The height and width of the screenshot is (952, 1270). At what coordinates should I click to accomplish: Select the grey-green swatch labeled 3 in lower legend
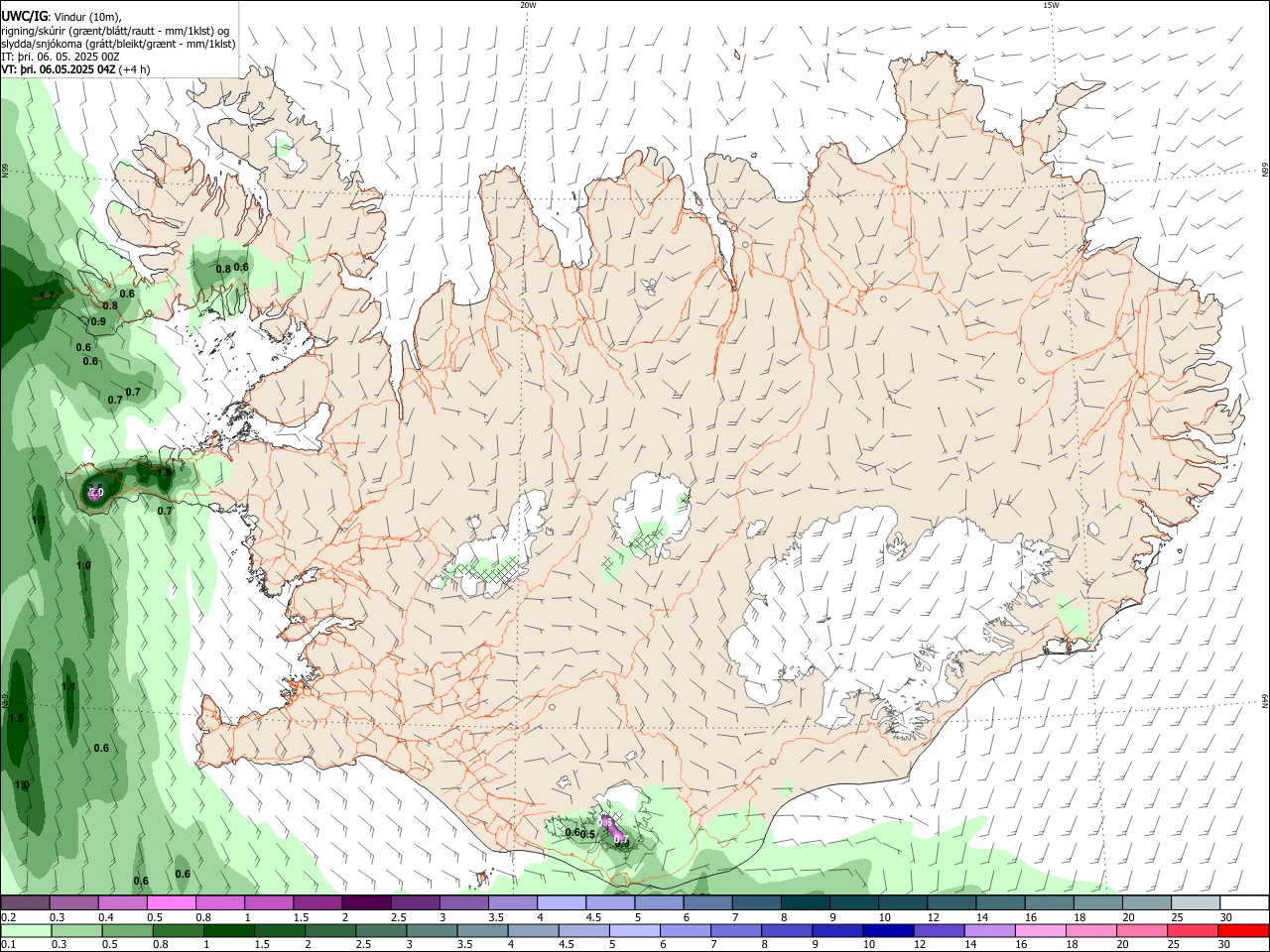432,930
